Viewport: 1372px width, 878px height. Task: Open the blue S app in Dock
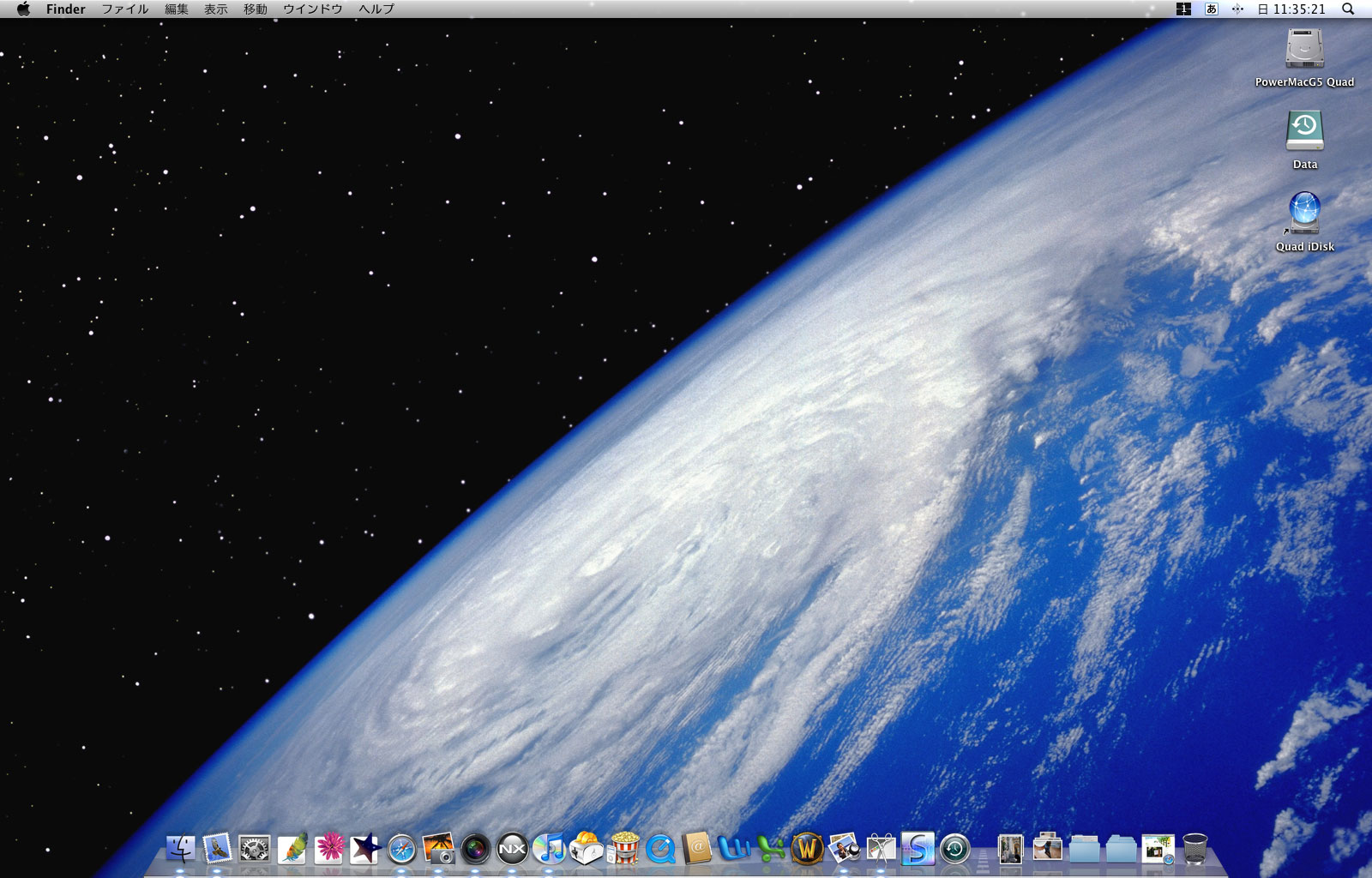pos(918,849)
